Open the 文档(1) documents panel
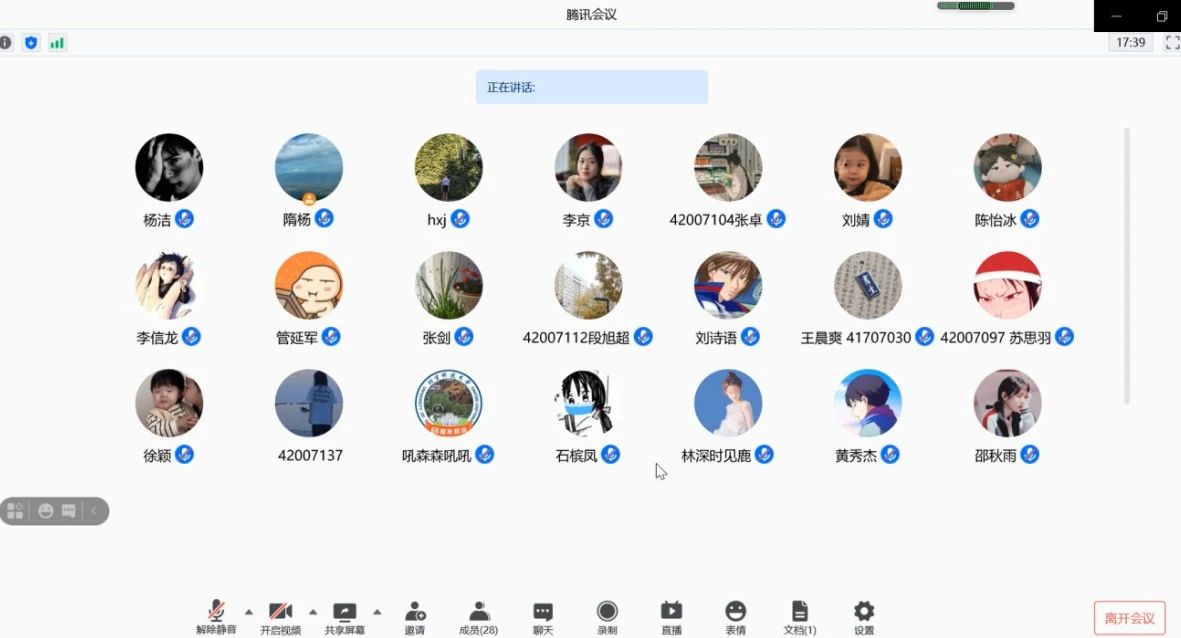 (799, 616)
